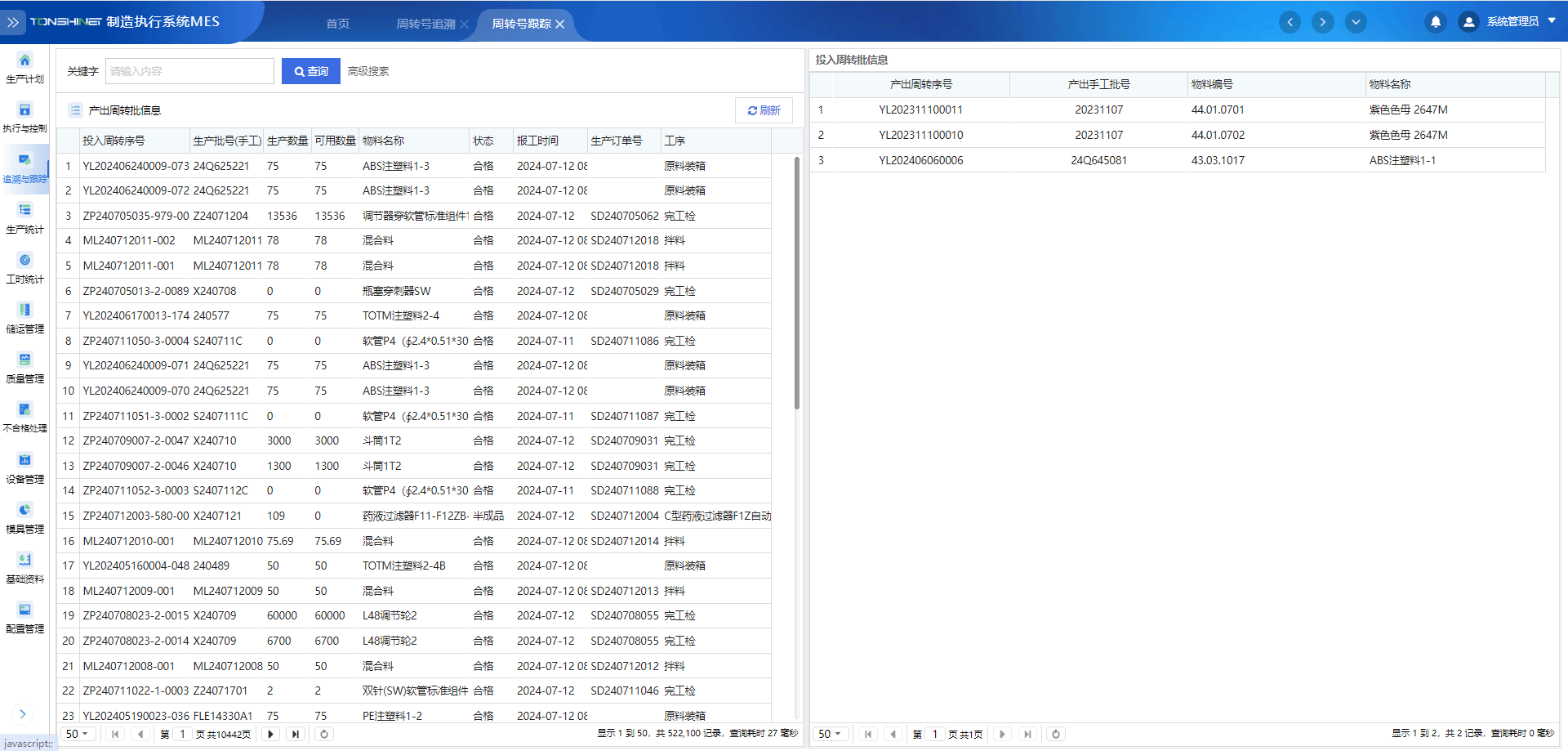Open the tab list dropdown arrow in header
This screenshot has width=1568, height=751.
tap(1356, 22)
